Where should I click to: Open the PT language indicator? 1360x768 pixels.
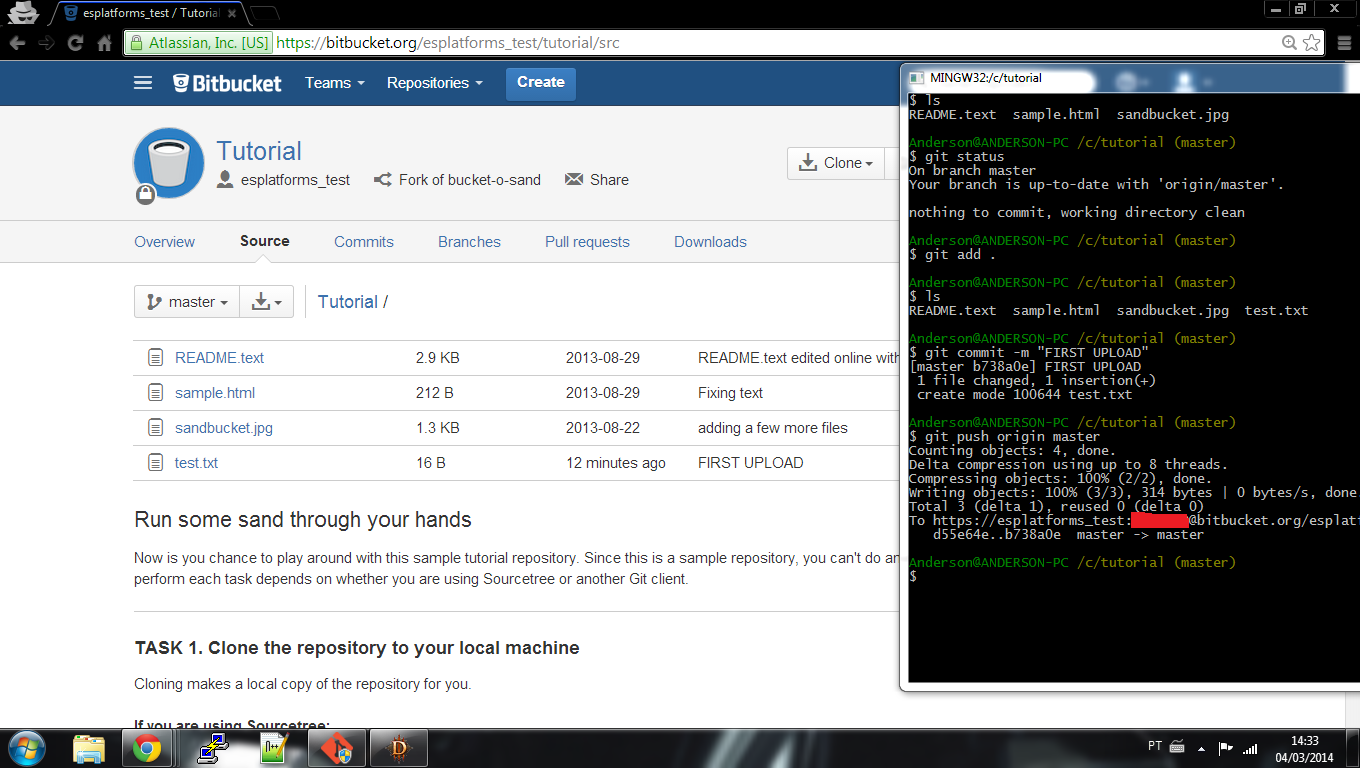[x=1155, y=747]
